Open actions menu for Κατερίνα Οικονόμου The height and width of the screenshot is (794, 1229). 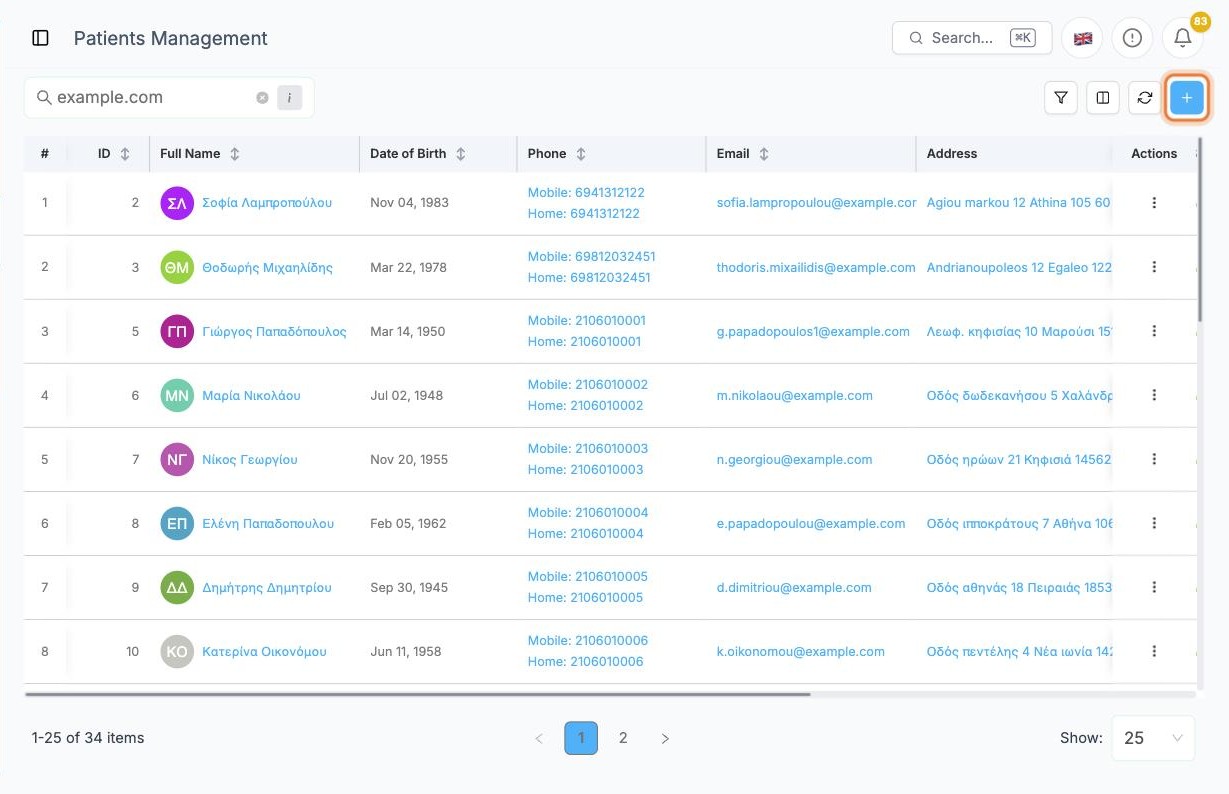pos(1154,651)
